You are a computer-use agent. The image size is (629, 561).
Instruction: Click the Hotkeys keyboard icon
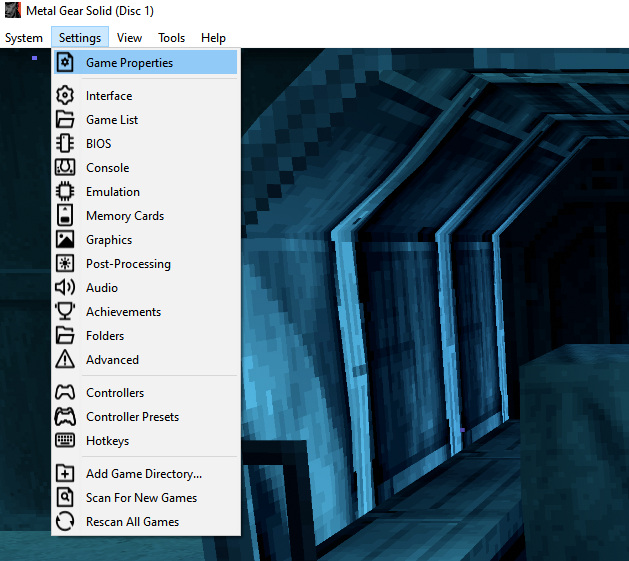tap(65, 440)
